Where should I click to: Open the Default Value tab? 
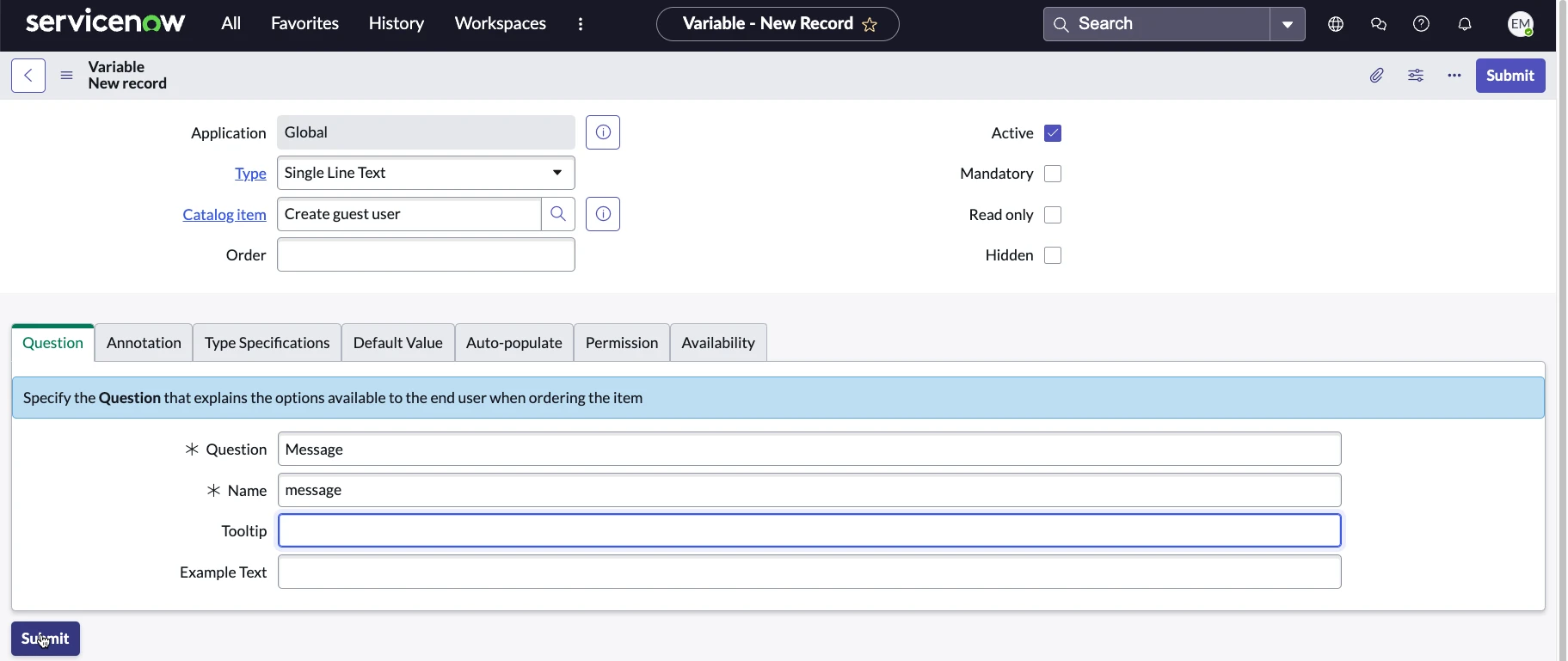(397, 343)
